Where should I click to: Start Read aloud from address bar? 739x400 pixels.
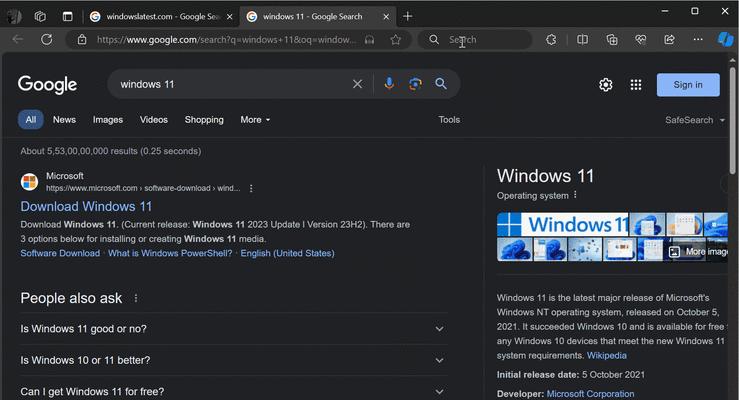[370, 40]
